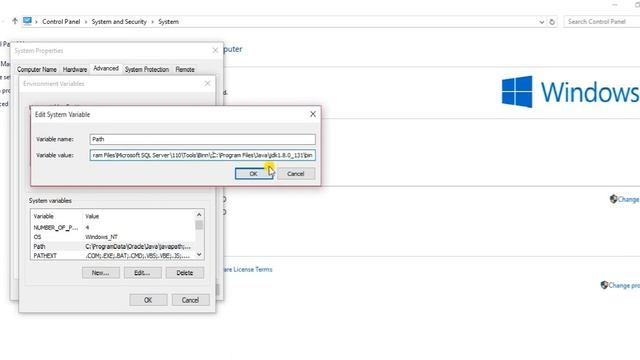Image resolution: width=640 pixels, height=360 pixels.
Task: Open System and Security breadcrumb
Action: tap(119, 22)
